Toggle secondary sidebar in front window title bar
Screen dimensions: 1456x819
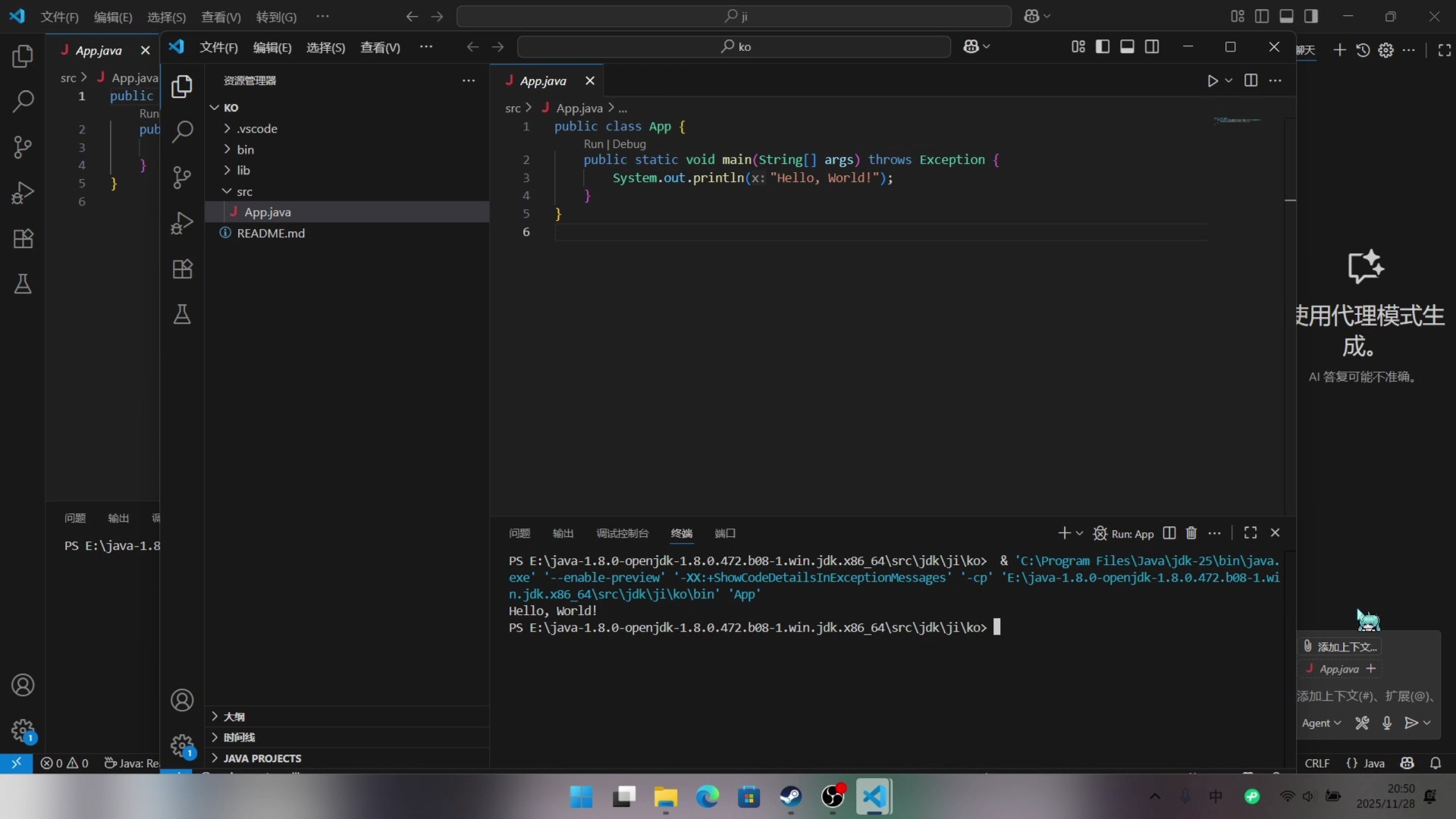point(1152,47)
